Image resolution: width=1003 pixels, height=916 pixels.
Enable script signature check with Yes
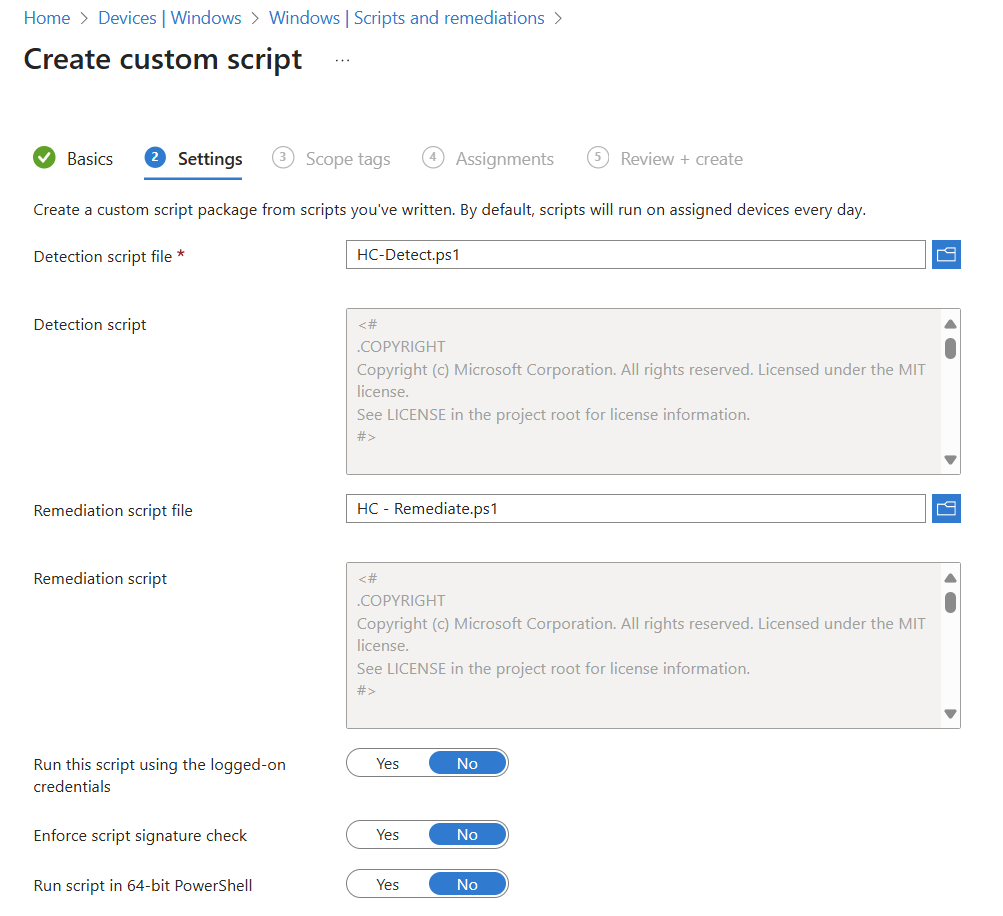point(388,835)
